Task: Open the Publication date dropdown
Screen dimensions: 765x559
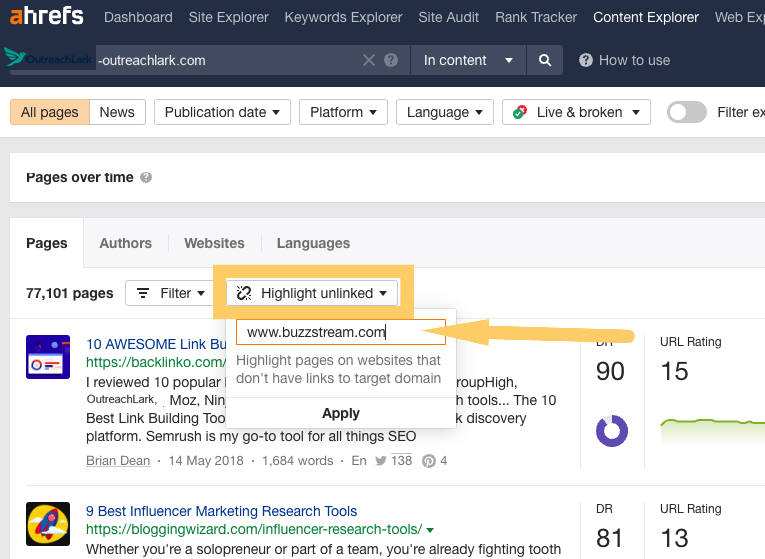Action: 222,112
